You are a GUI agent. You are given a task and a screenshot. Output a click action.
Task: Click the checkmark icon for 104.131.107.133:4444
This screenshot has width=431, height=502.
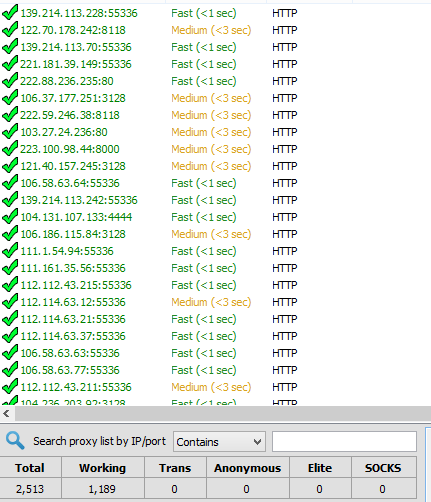click(x=10, y=217)
